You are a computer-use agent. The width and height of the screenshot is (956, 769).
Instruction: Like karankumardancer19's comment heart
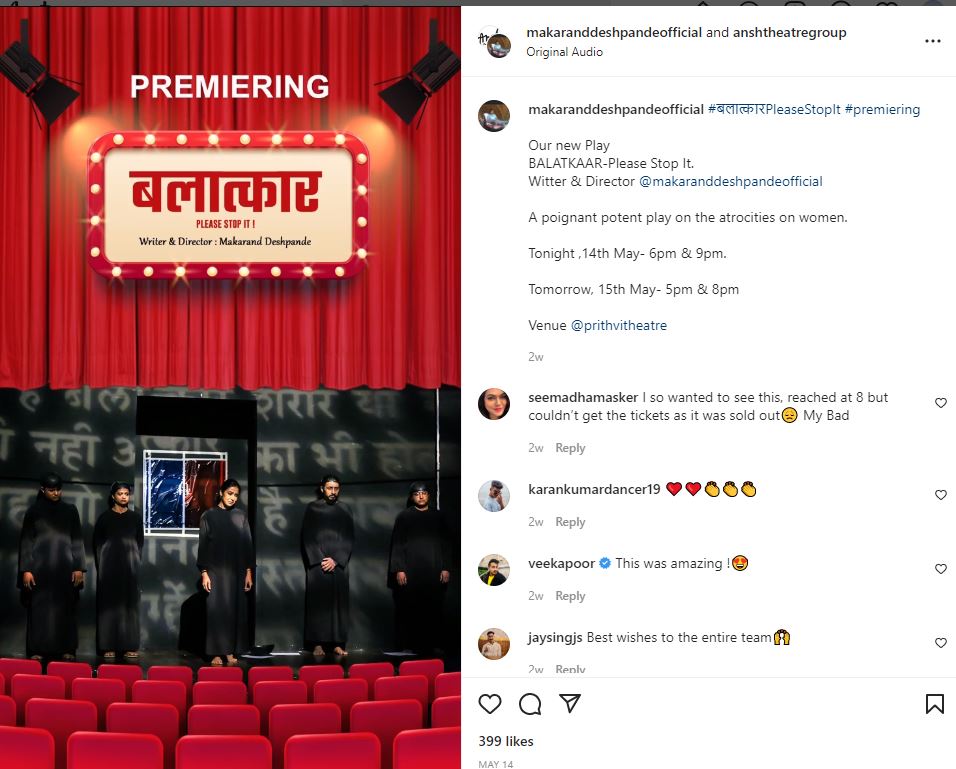(x=941, y=495)
